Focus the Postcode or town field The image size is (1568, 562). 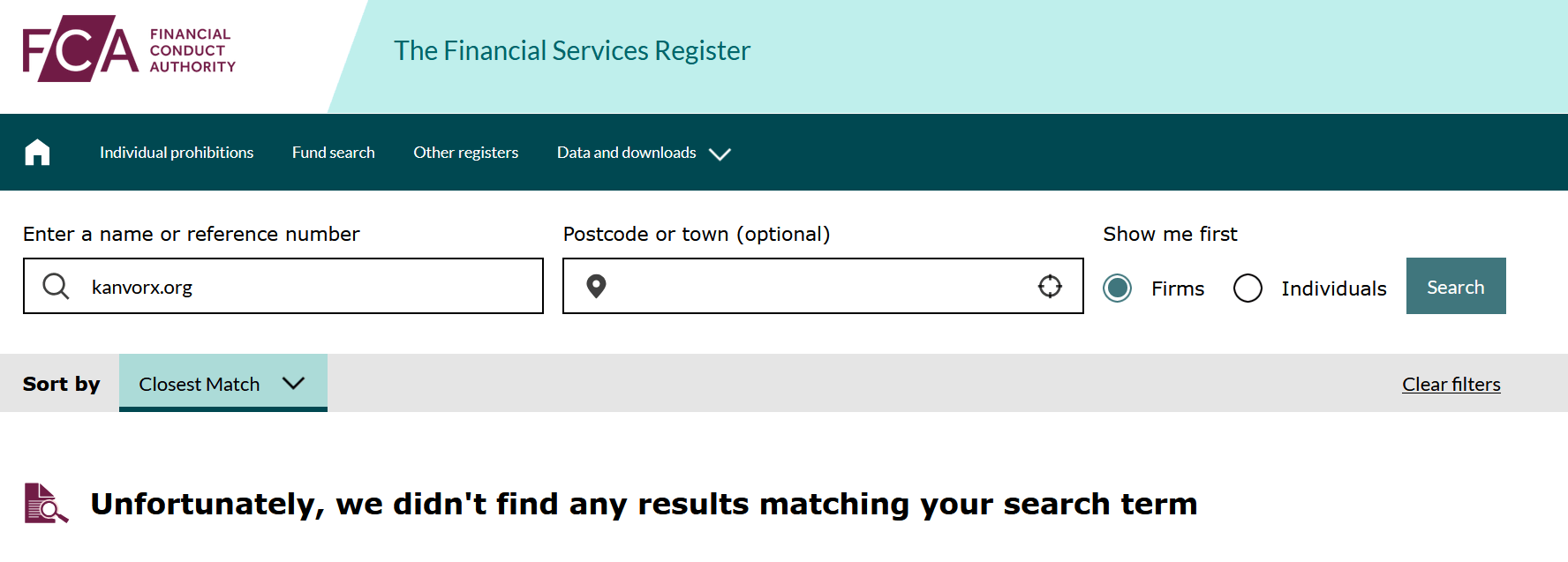click(823, 286)
